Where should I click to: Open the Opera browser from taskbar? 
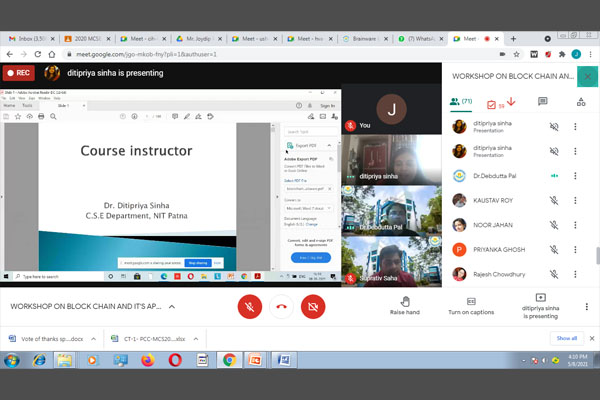[176, 360]
